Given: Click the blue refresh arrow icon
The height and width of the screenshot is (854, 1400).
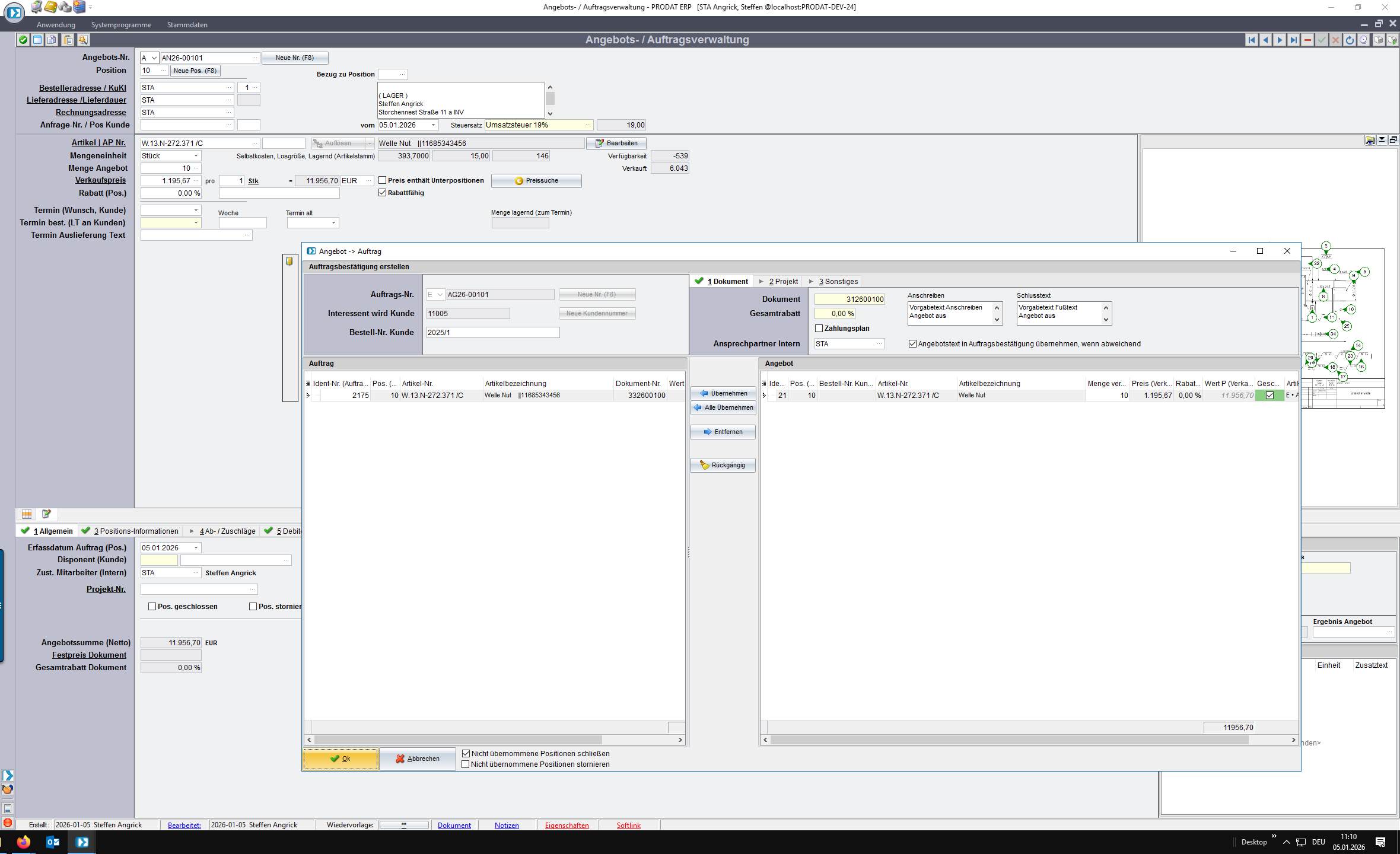Looking at the screenshot, I should point(1350,40).
